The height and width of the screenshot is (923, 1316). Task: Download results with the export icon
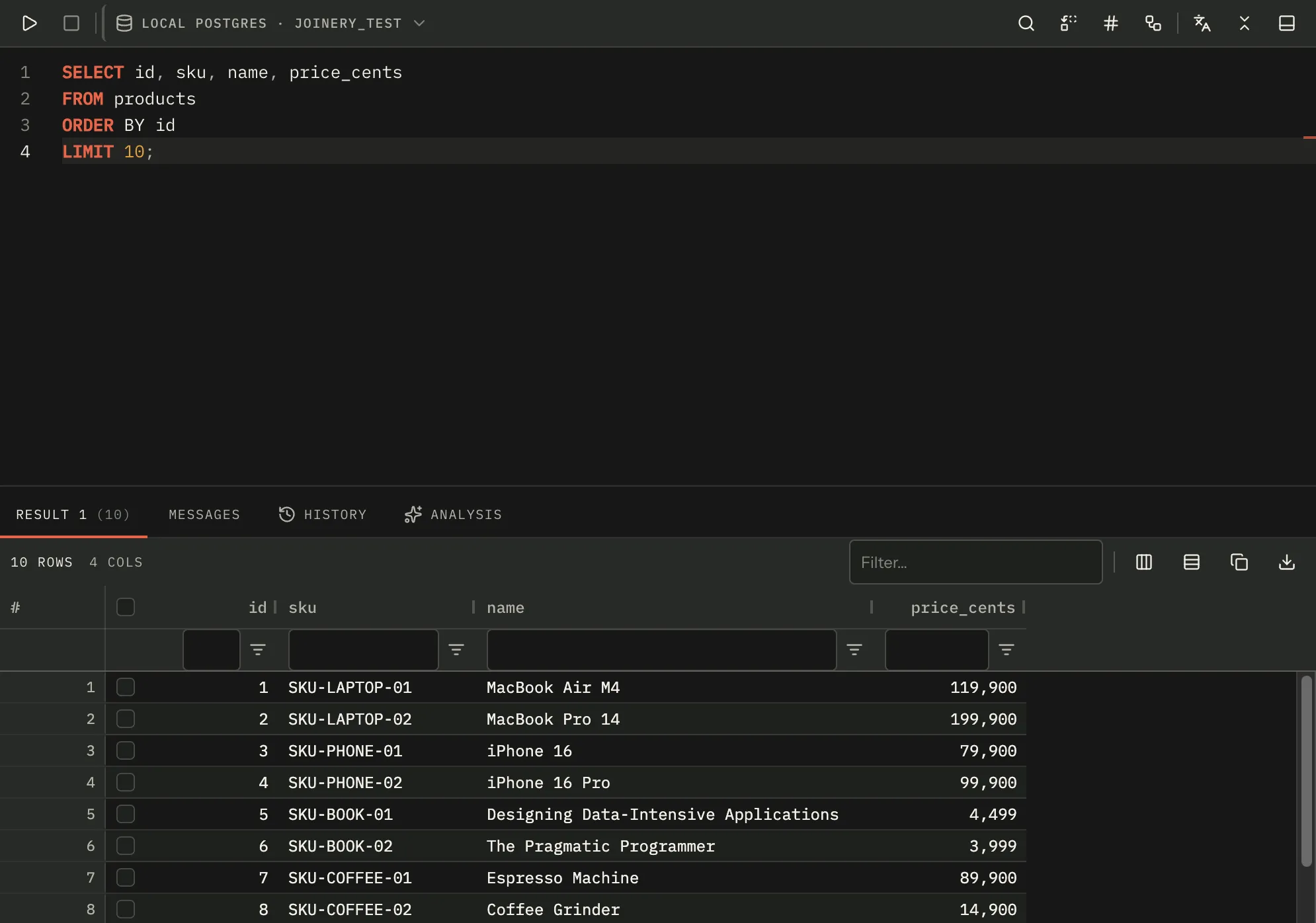point(1286,562)
